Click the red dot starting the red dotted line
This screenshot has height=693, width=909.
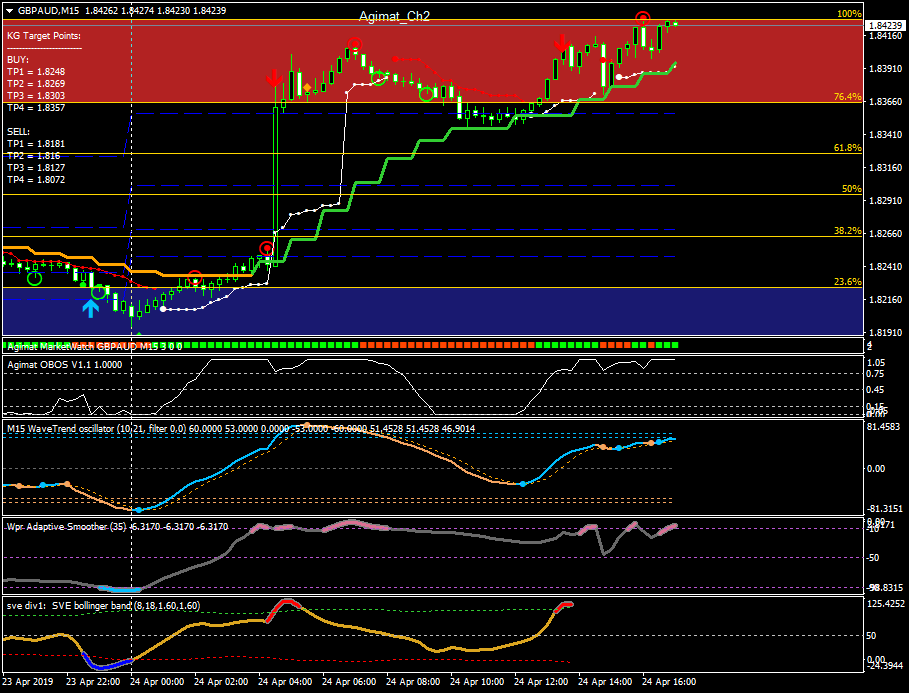[x=395, y=59]
